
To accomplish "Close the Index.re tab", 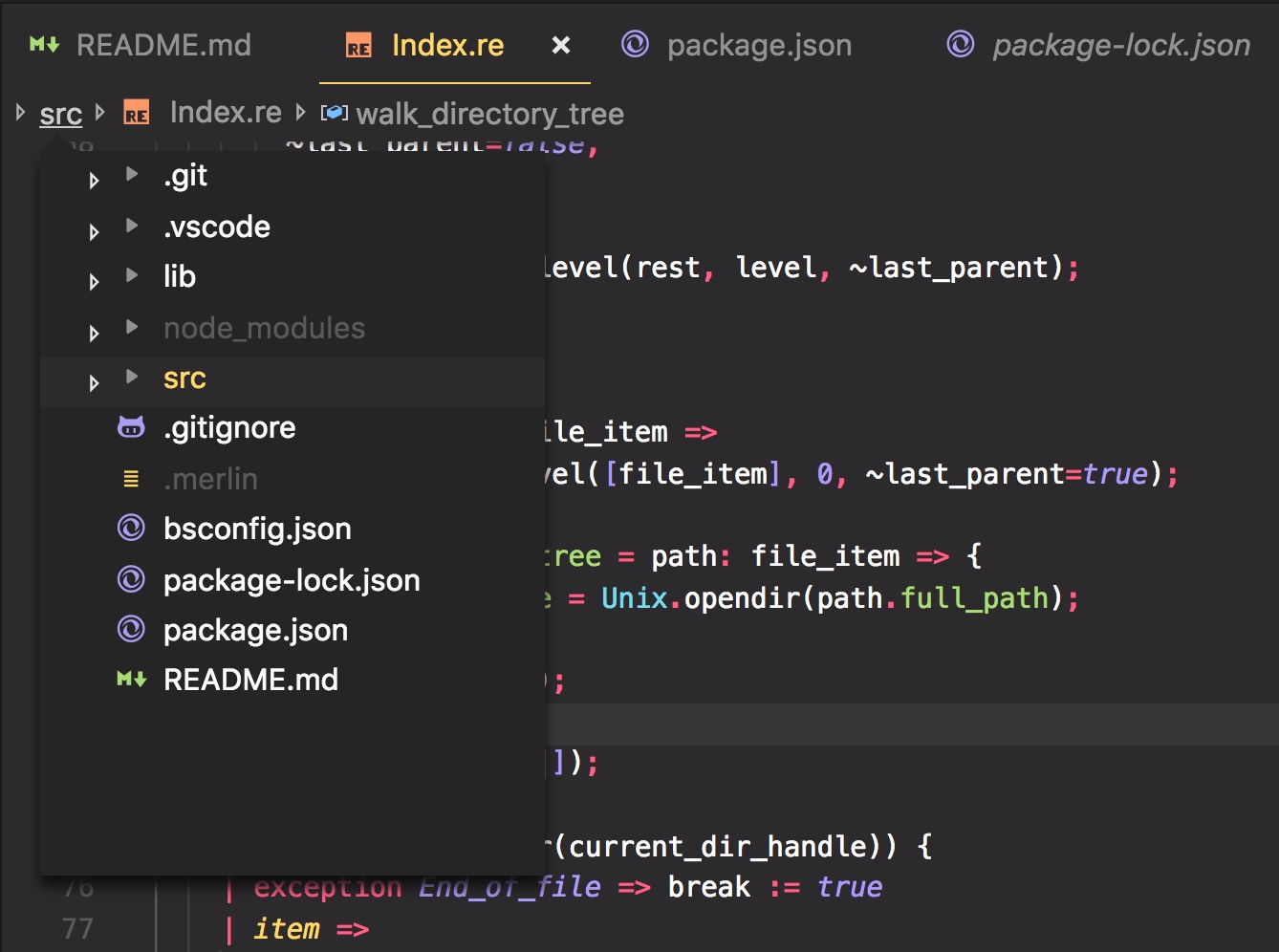I will [561, 45].
